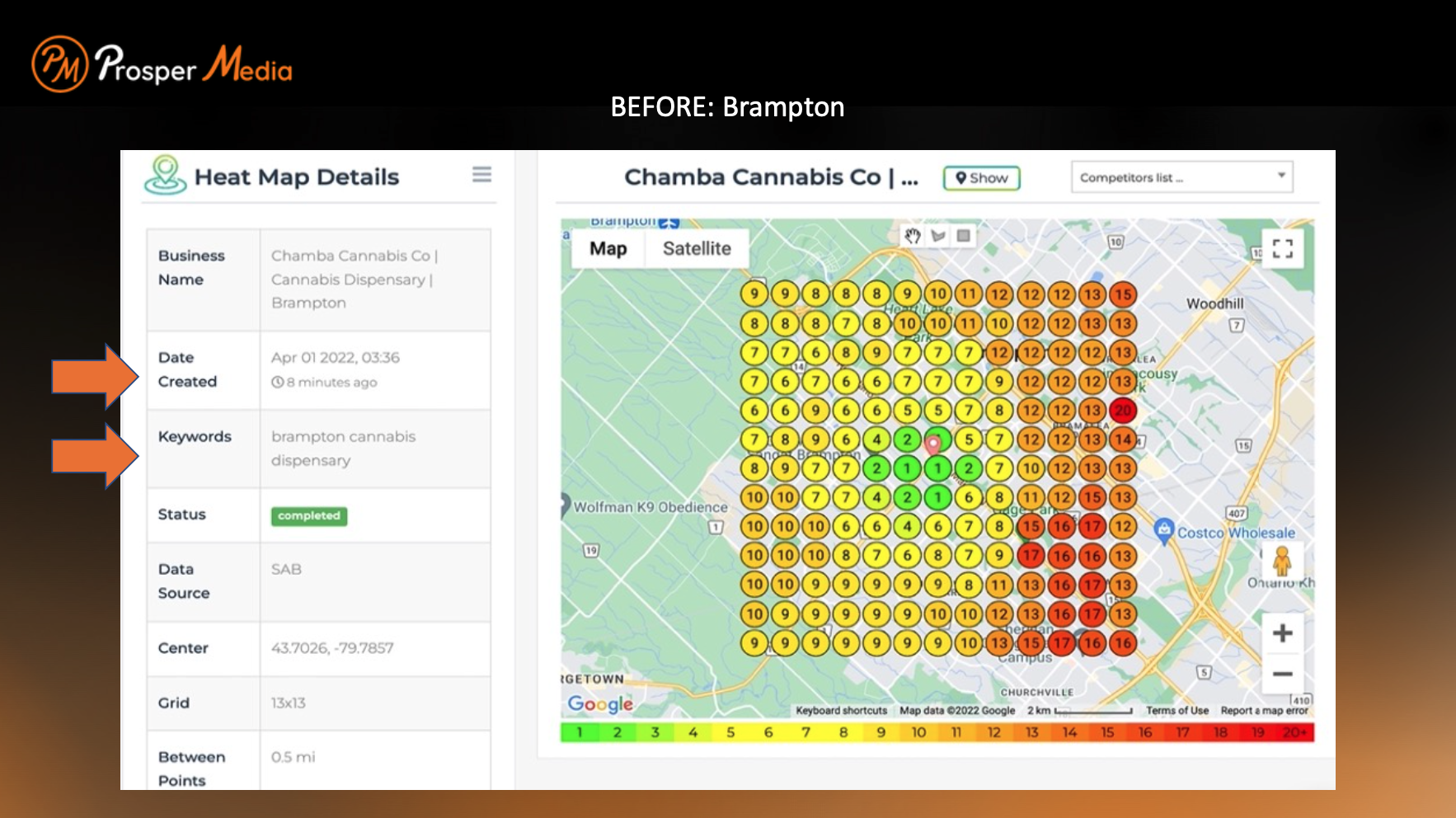This screenshot has height=818, width=1456.
Task: Switch to Satellite view tab
Action: (x=697, y=248)
